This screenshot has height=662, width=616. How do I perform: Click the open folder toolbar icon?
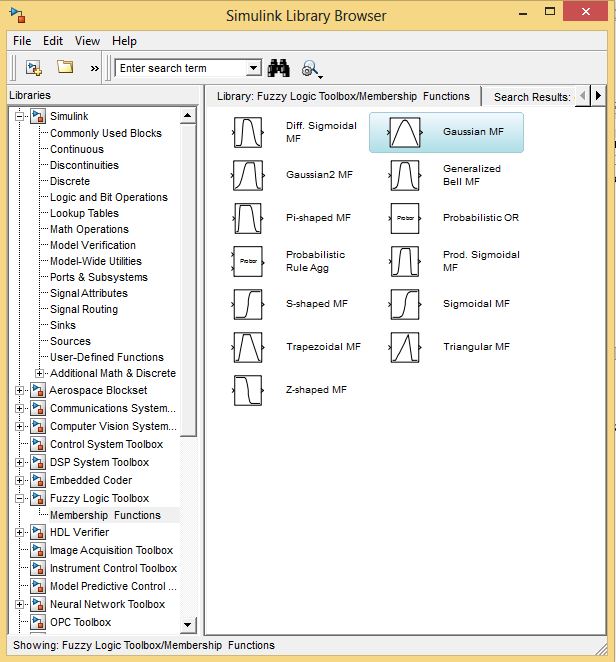[65, 67]
